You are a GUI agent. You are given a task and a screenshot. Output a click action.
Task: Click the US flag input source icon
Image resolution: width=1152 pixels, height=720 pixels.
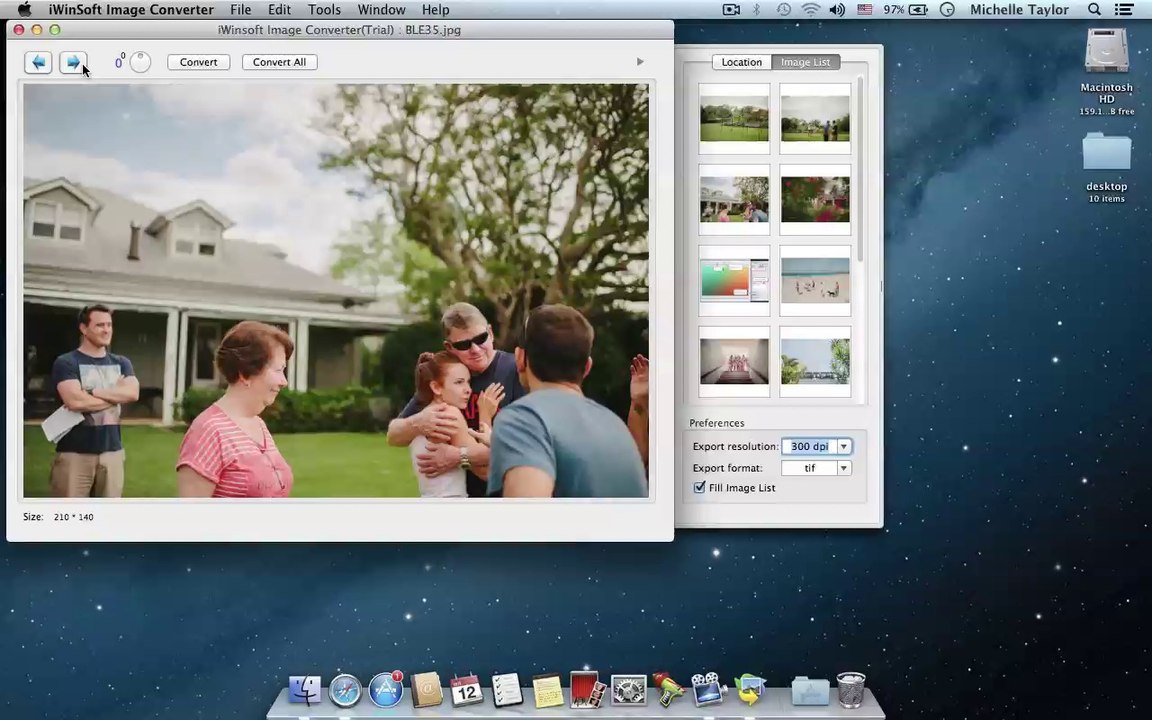(865, 10)
